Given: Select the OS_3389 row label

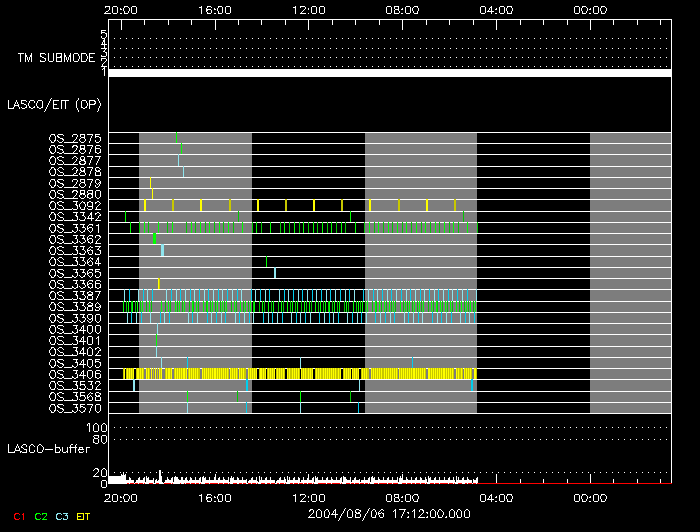Looking at the screenshot, I should point(75,307).
